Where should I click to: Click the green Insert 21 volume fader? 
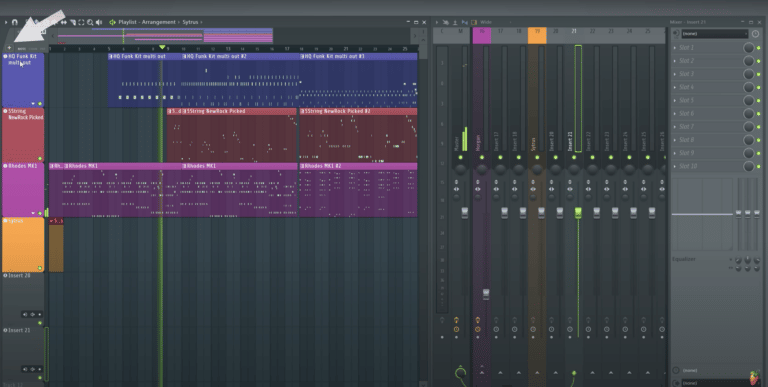tap(578, 213)
